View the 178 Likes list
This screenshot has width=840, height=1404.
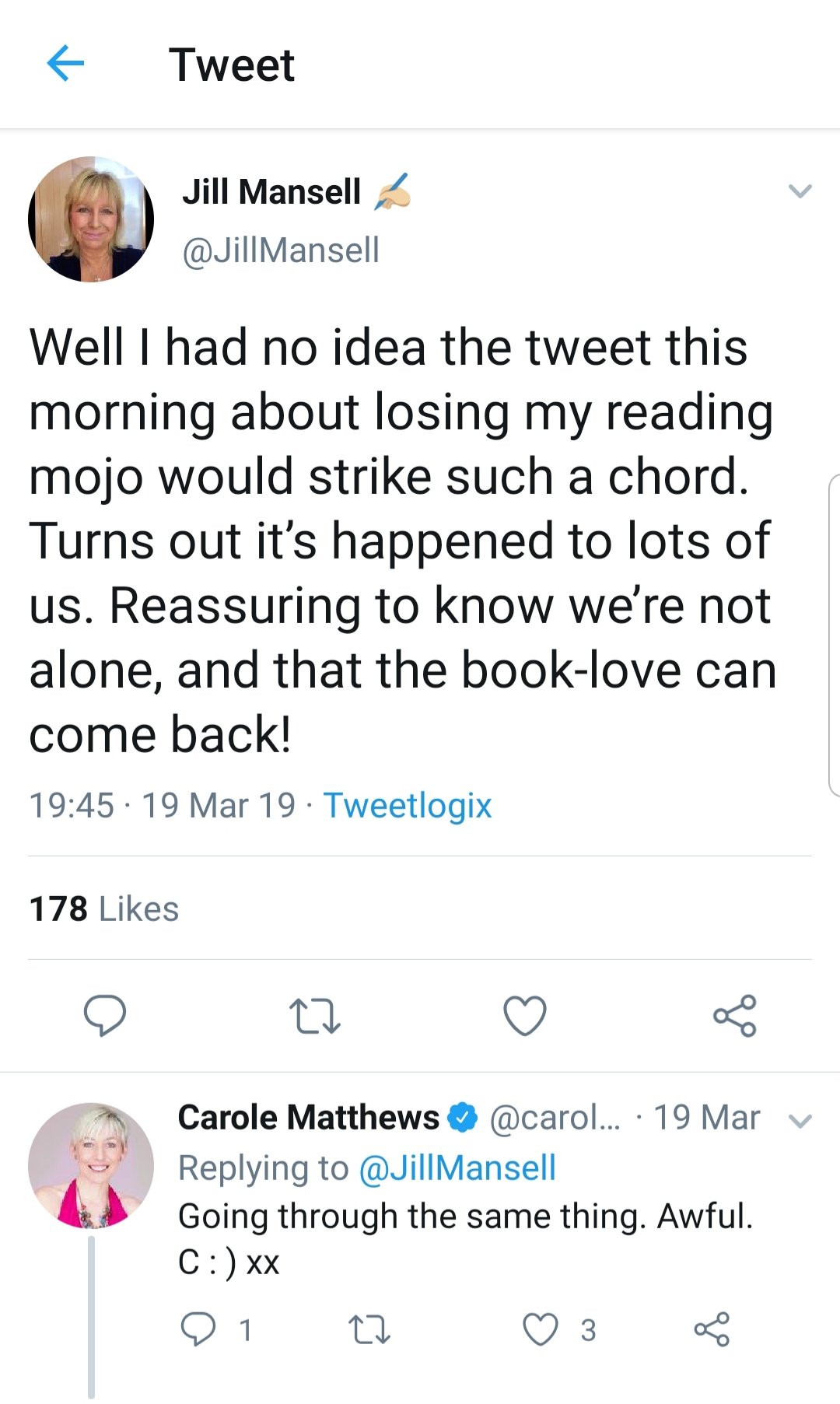[x=104, y=909]
